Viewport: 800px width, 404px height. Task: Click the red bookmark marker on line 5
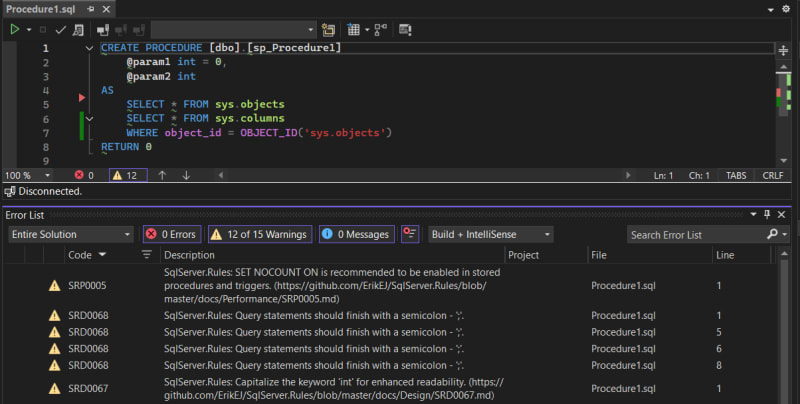click(82, 97)
